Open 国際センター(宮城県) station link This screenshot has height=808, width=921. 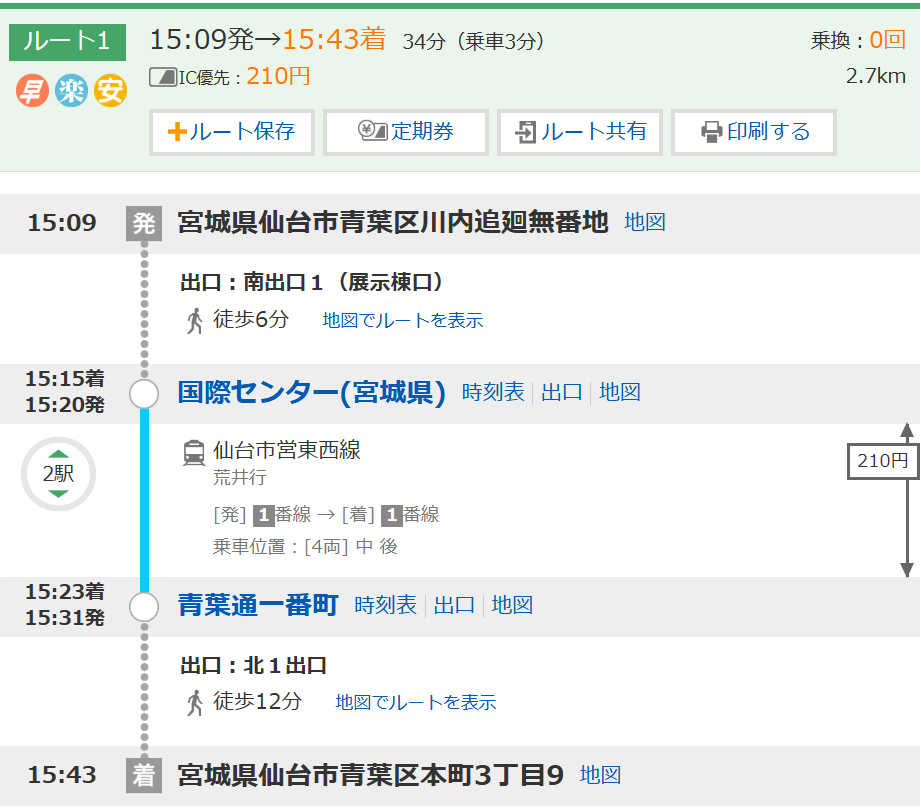(x=311, y=393)
